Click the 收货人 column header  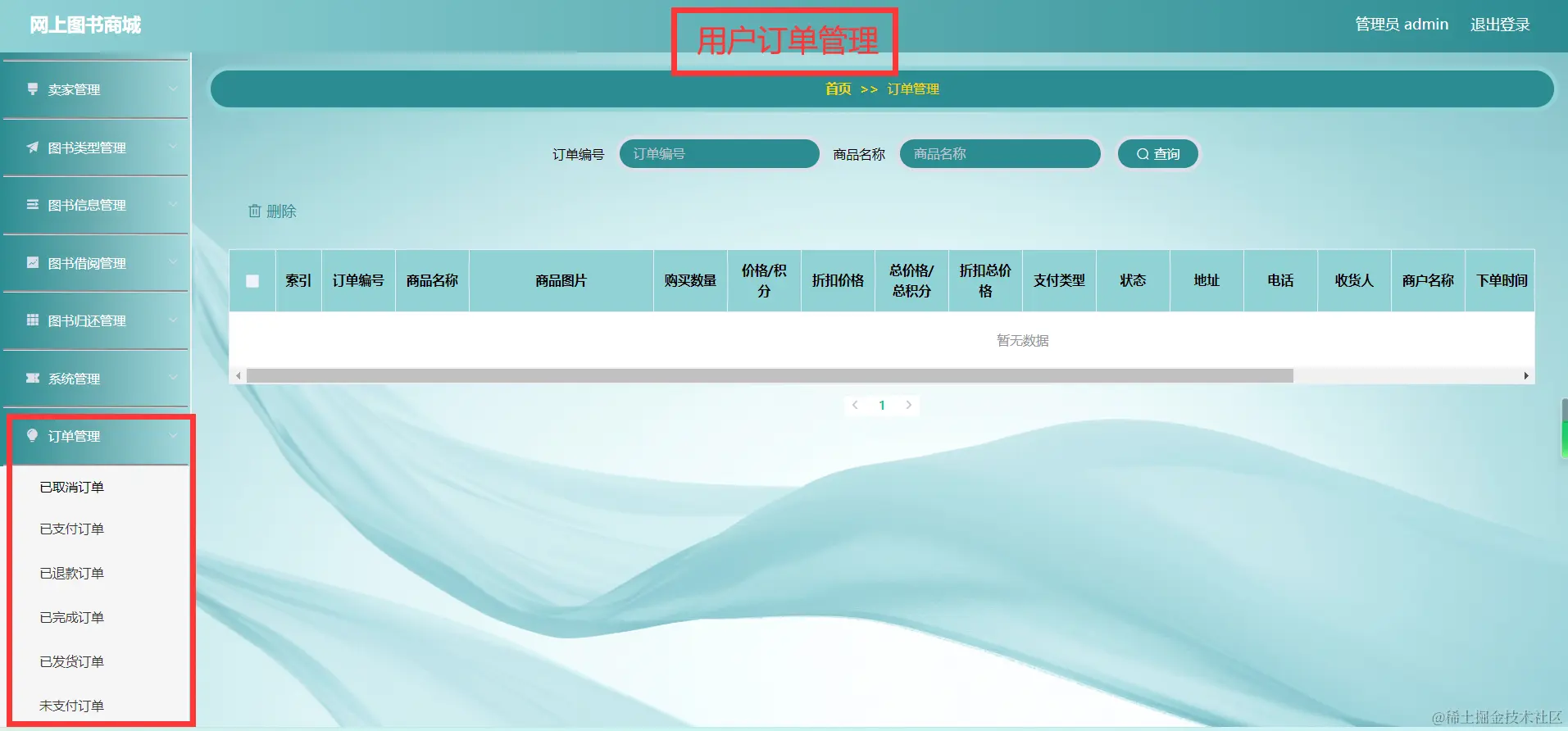[x=1354, y=280]
